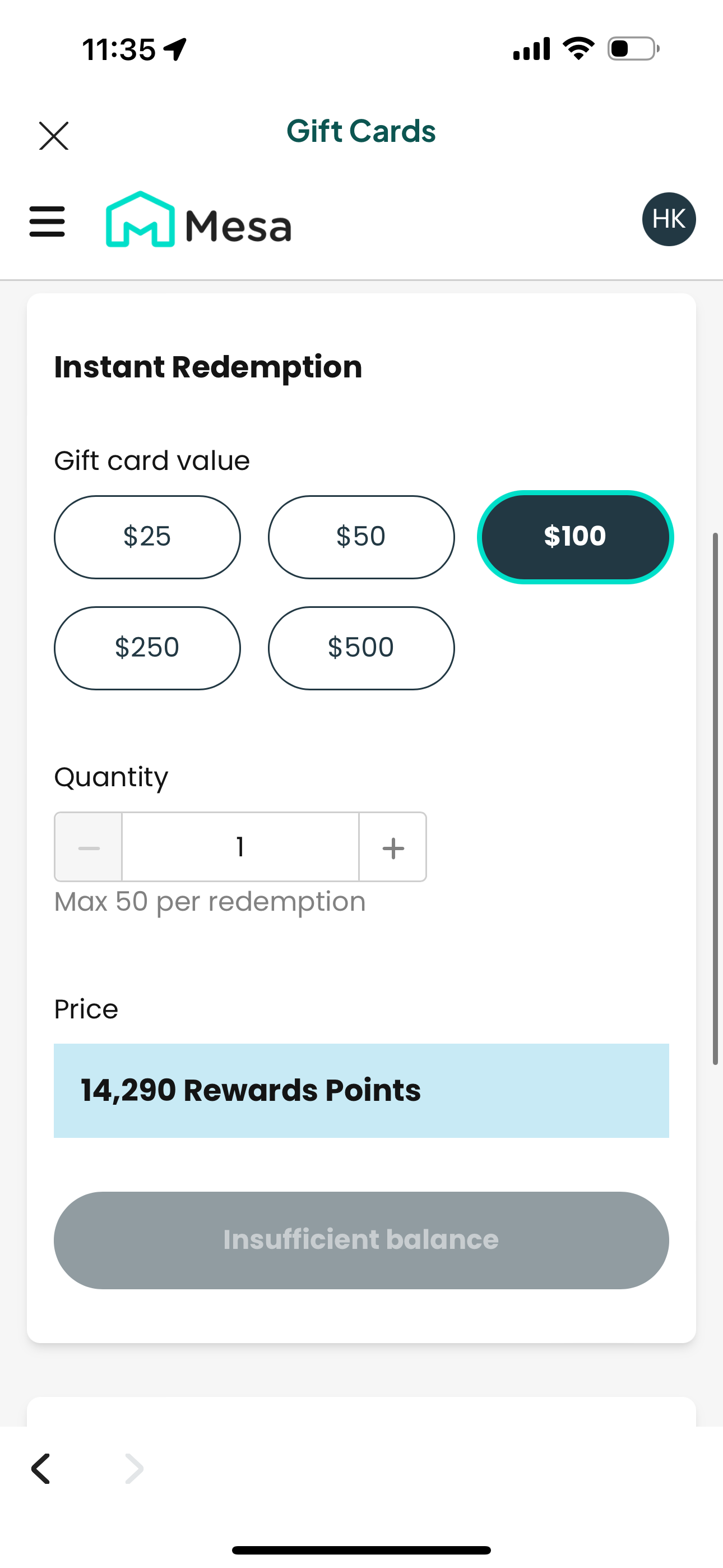Choose the $500 gift card value
The image size is (723, 1568).
click(x=361, y=648)
